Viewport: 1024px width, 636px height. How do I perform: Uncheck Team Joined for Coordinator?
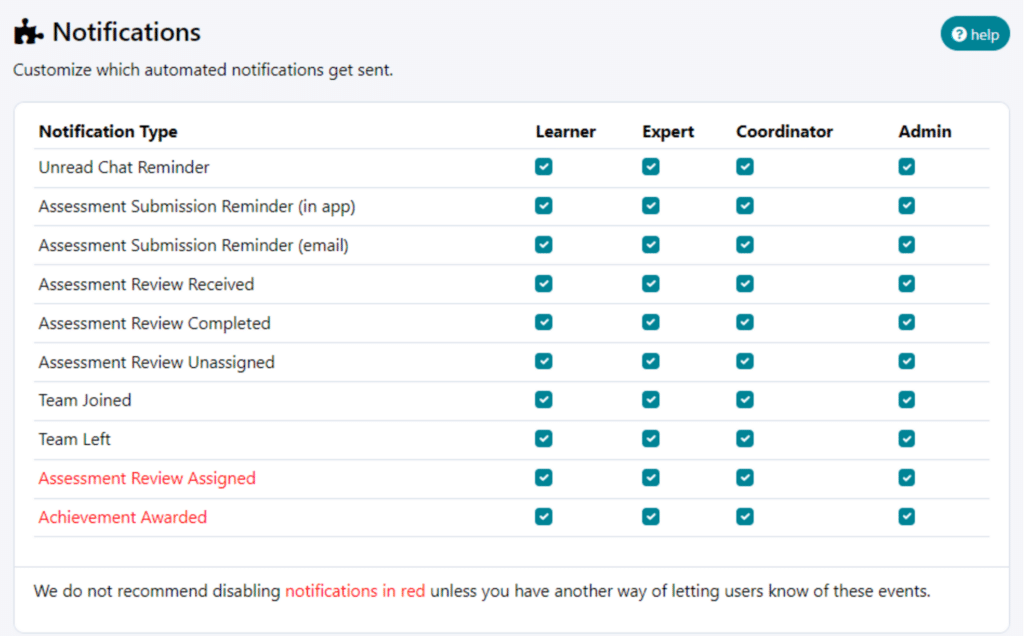744,400
